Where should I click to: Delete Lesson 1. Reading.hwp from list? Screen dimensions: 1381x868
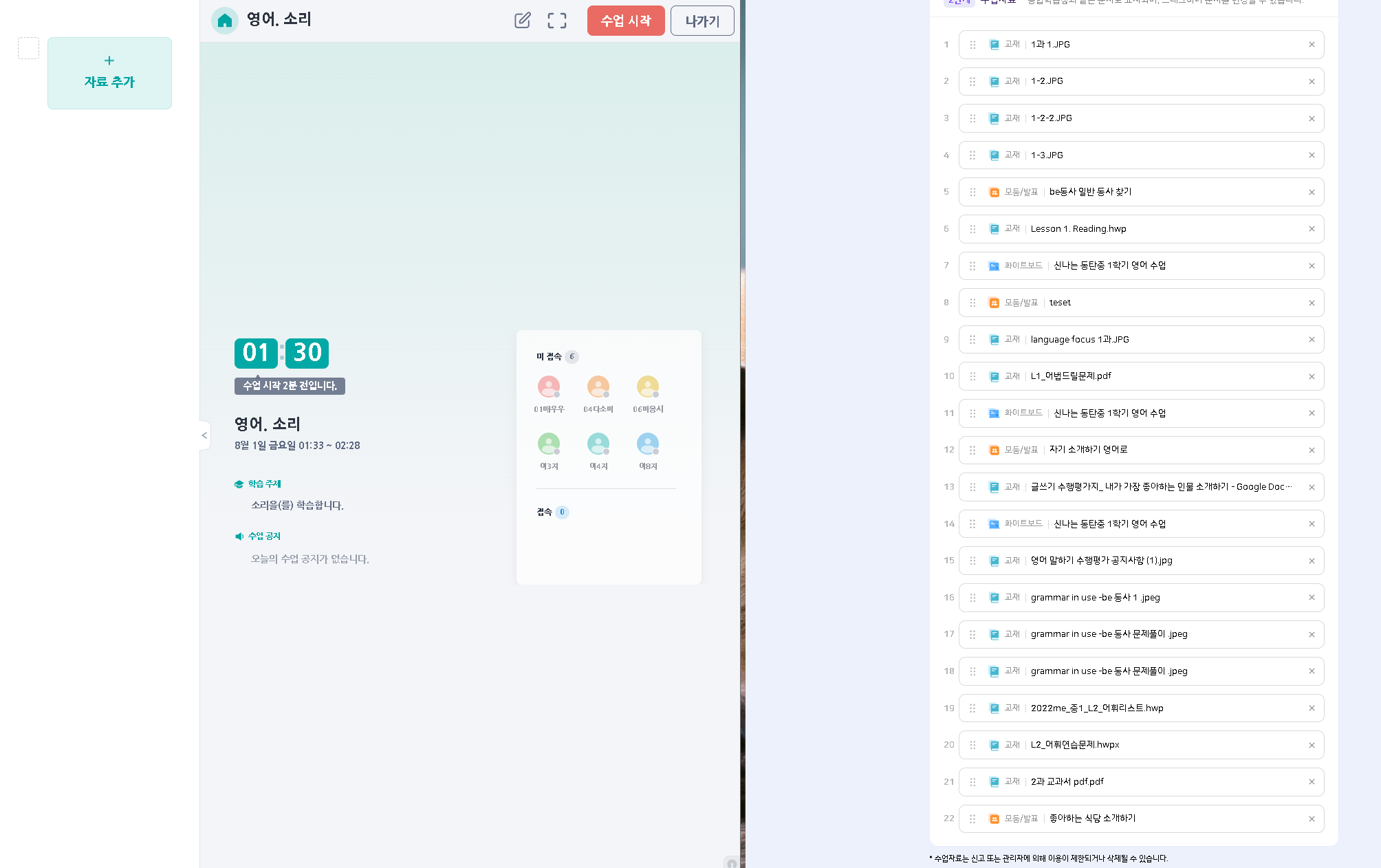[1312, 229]
